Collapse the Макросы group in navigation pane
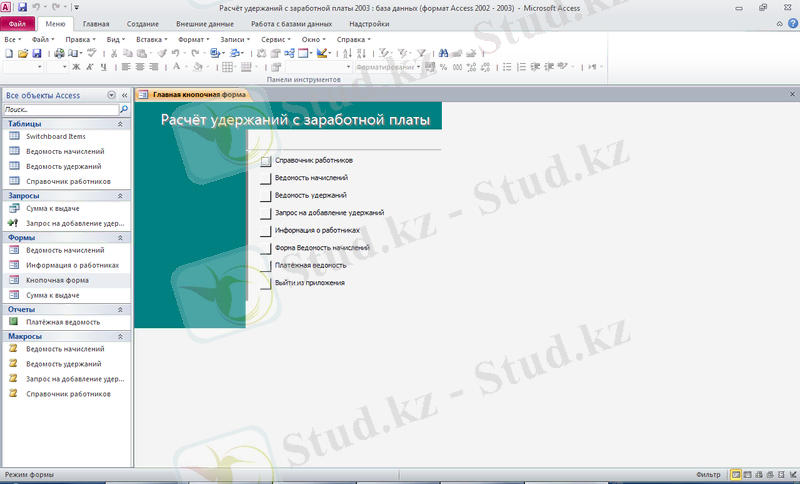This screenshot has height=484, width=800. coord(120,336)
